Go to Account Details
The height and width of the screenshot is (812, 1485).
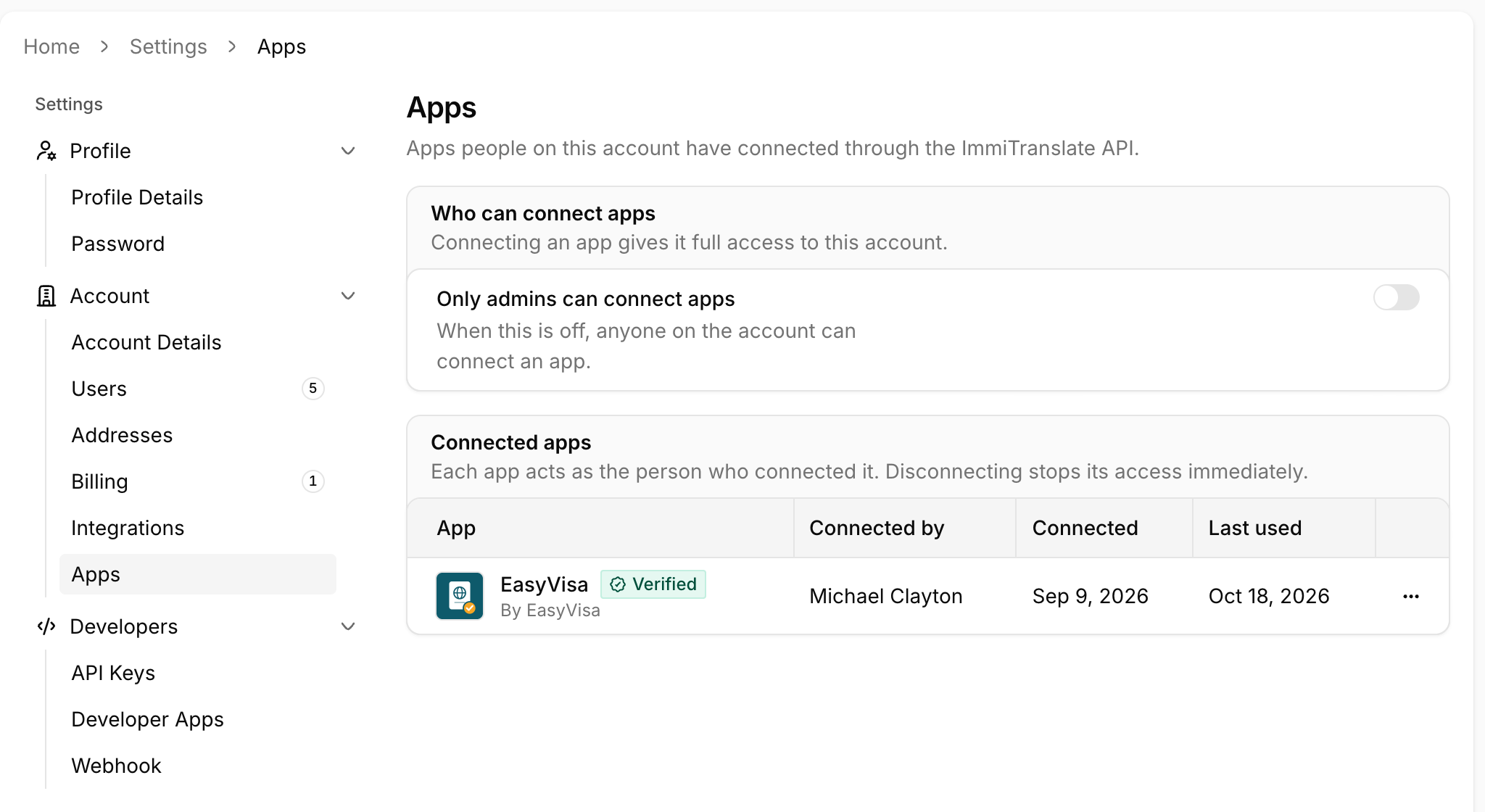198,342
